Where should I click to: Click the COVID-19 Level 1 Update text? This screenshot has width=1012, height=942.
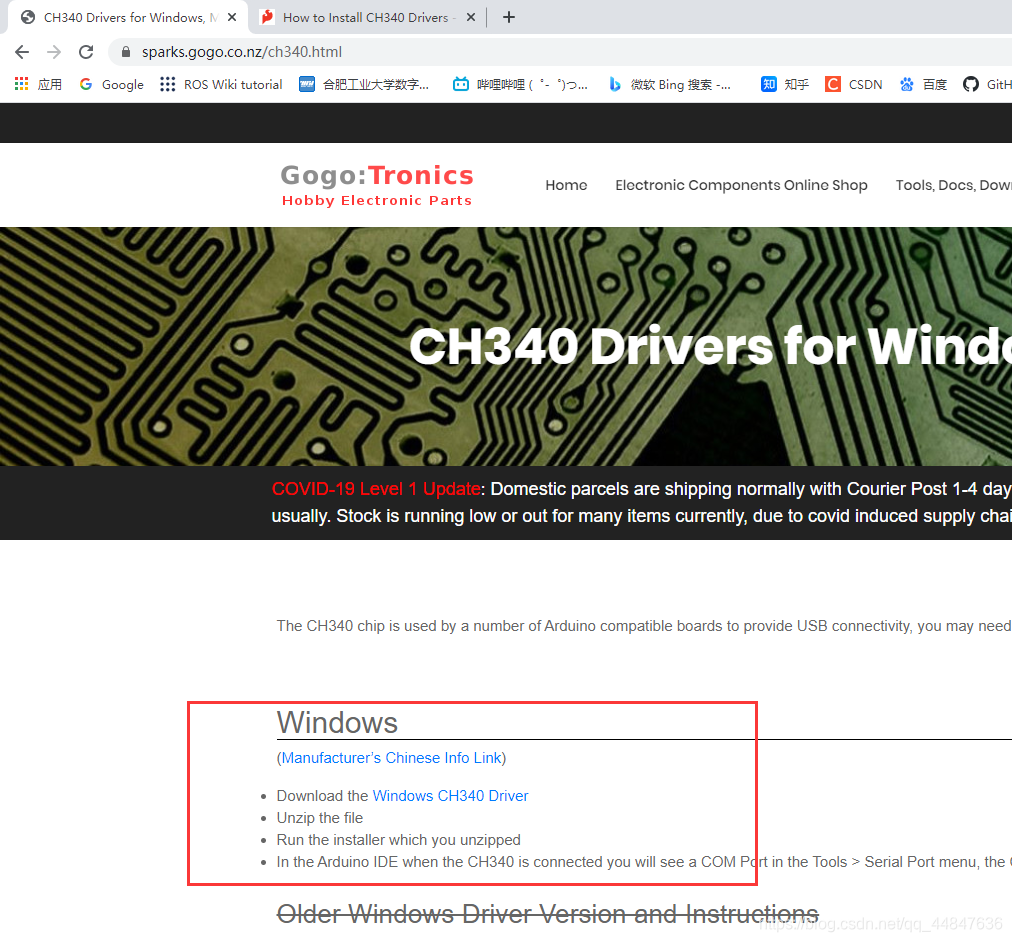point(376,488)
